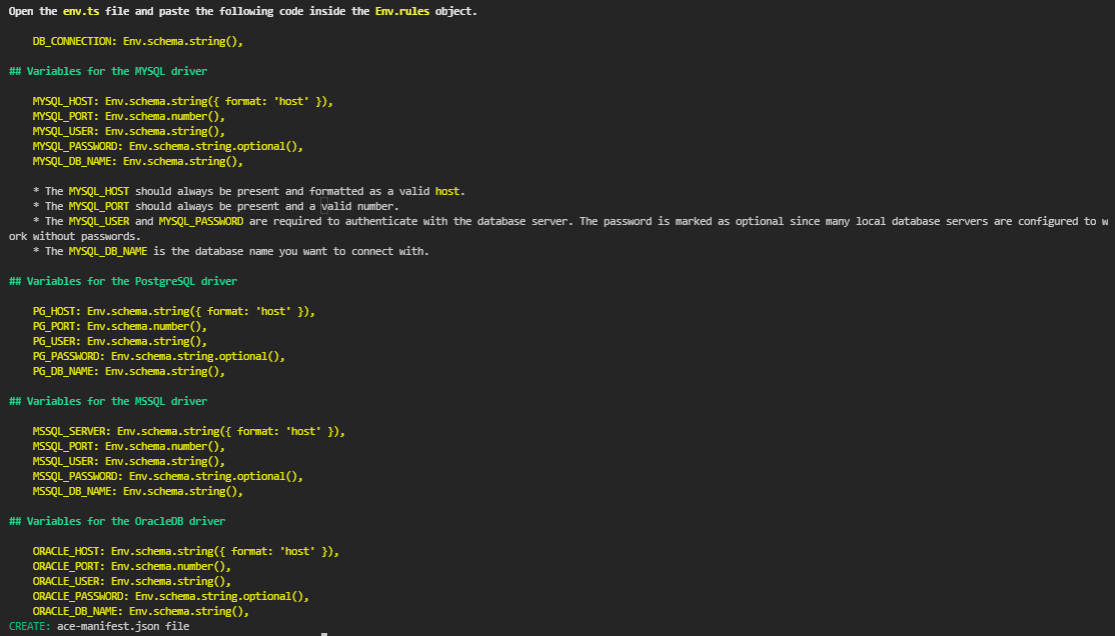This screenshot has width=1115, height=636.
Task: Click the bullet about MYSQL_USER and MYSQL_PASSWORD
Action: tap(558, 228)
